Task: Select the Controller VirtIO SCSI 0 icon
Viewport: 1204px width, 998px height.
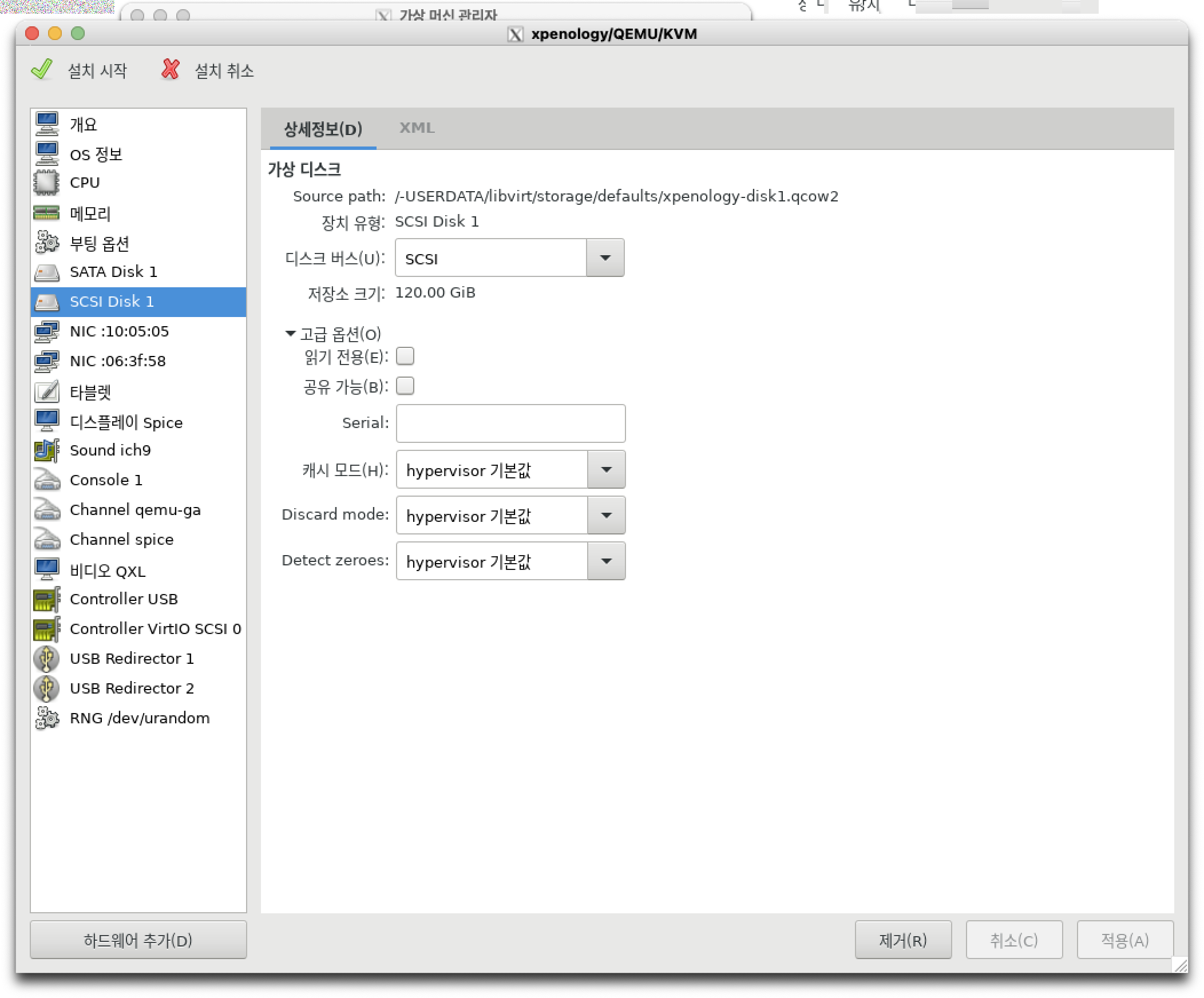Action: point(46,629)
